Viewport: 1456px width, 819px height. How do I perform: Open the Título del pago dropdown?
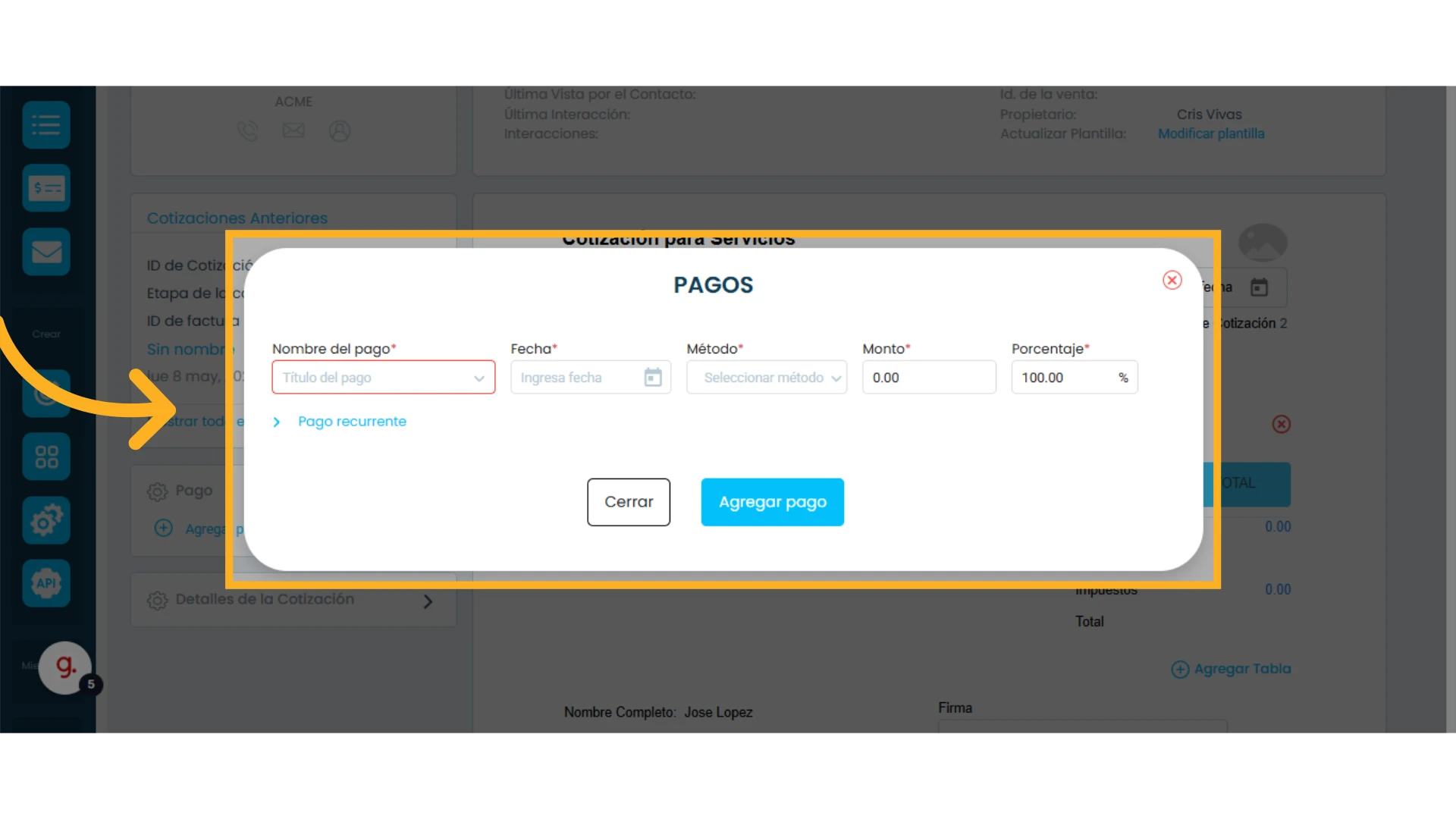coord(384,377)
